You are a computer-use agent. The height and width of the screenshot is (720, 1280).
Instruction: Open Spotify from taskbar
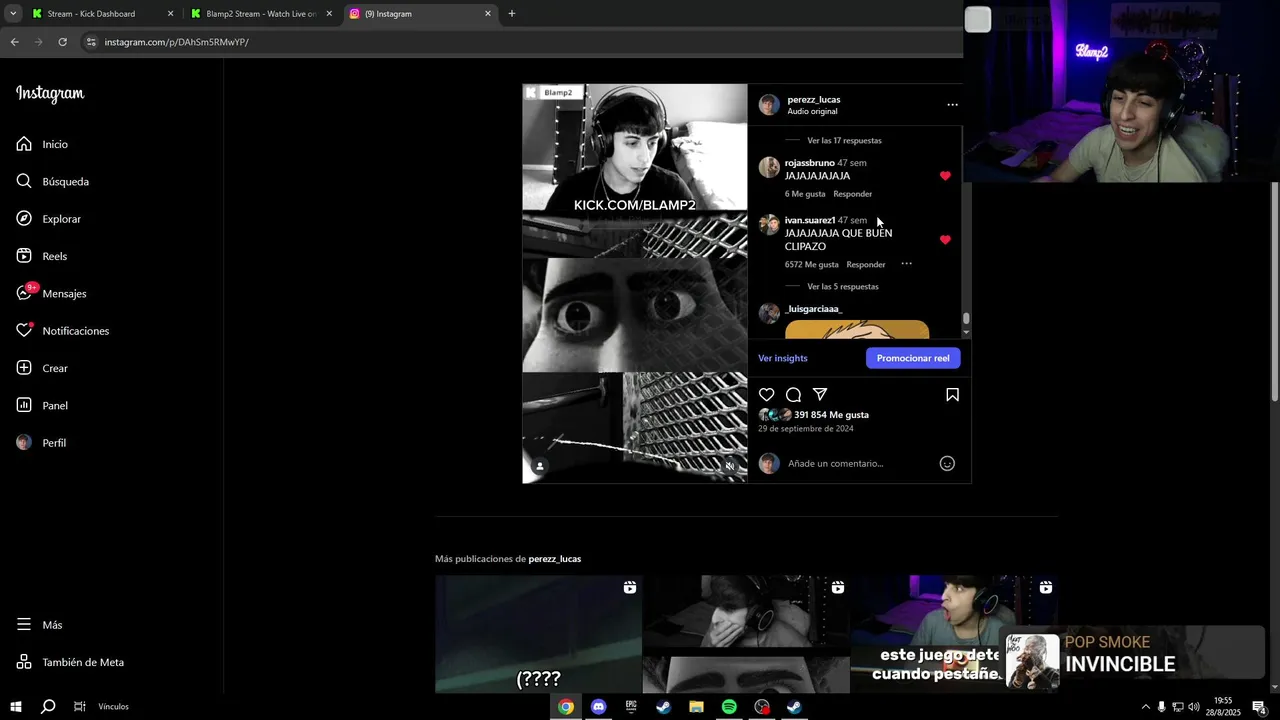click(729, 707)
